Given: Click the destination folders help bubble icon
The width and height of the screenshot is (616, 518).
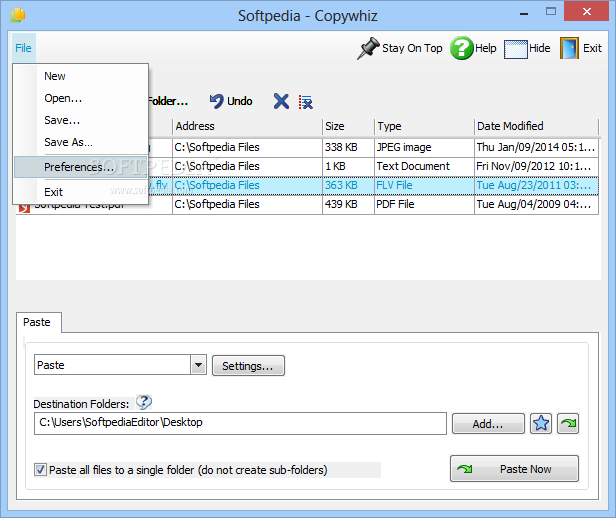Looking at the screenshot, I should (x=144, y=402).
